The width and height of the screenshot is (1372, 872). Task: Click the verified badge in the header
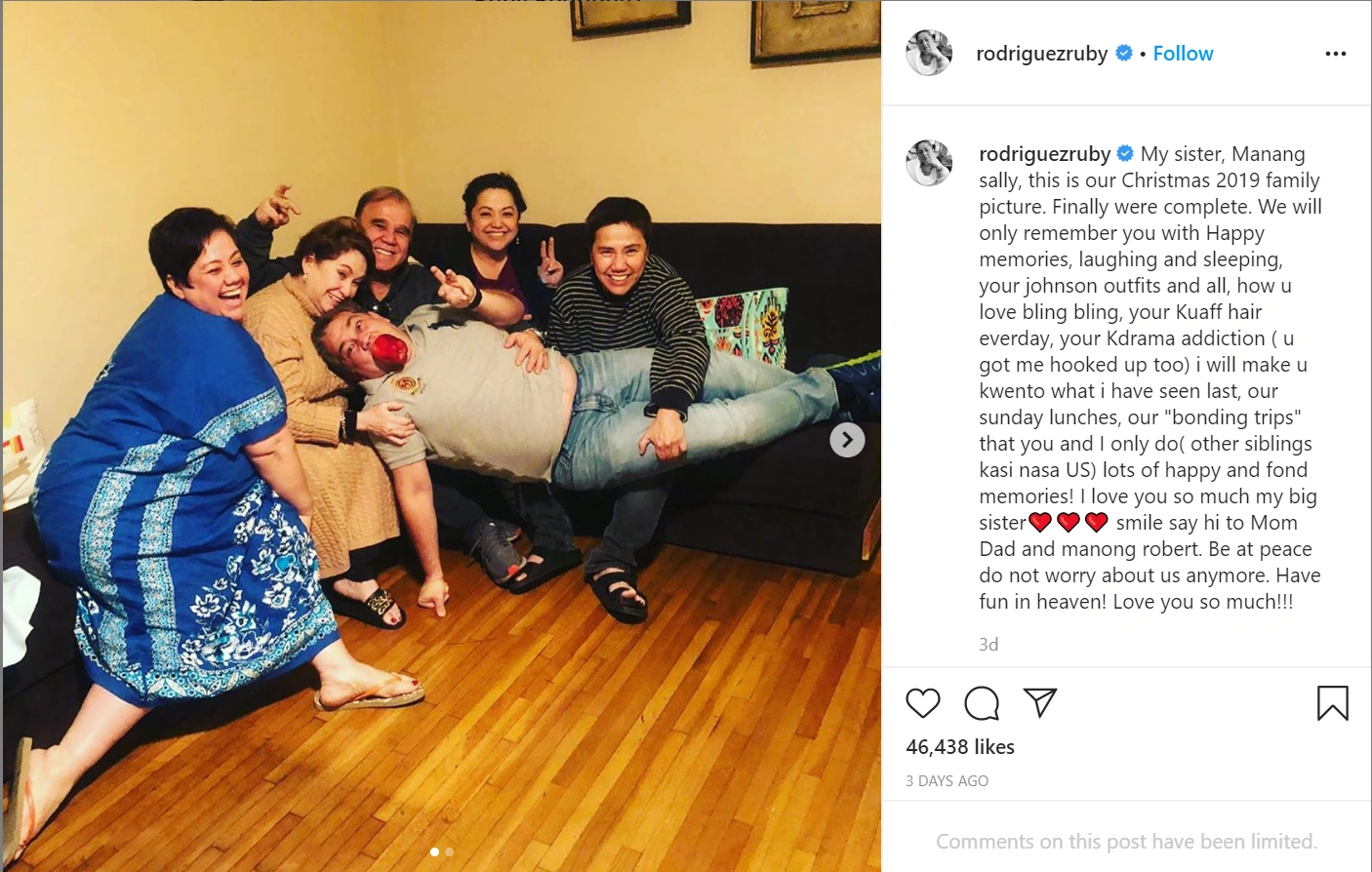click(x=1124, y=53)
